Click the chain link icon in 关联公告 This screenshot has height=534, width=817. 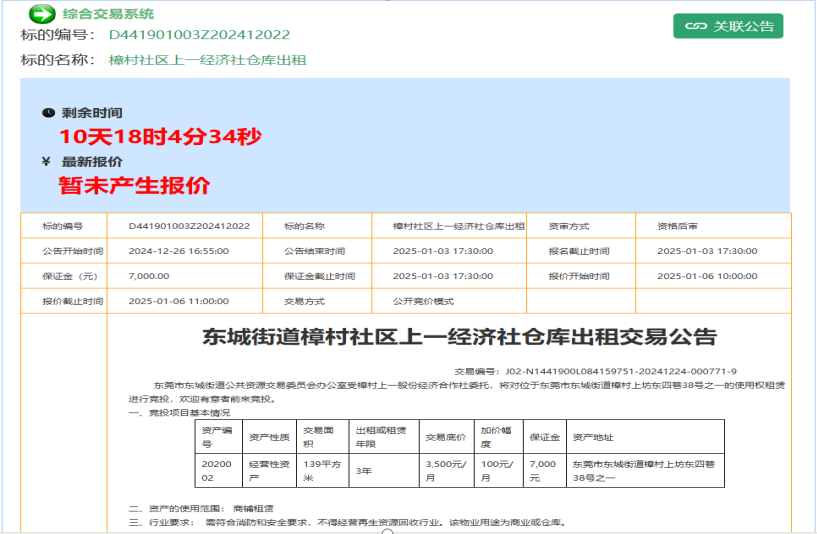(x=696, y=26)
